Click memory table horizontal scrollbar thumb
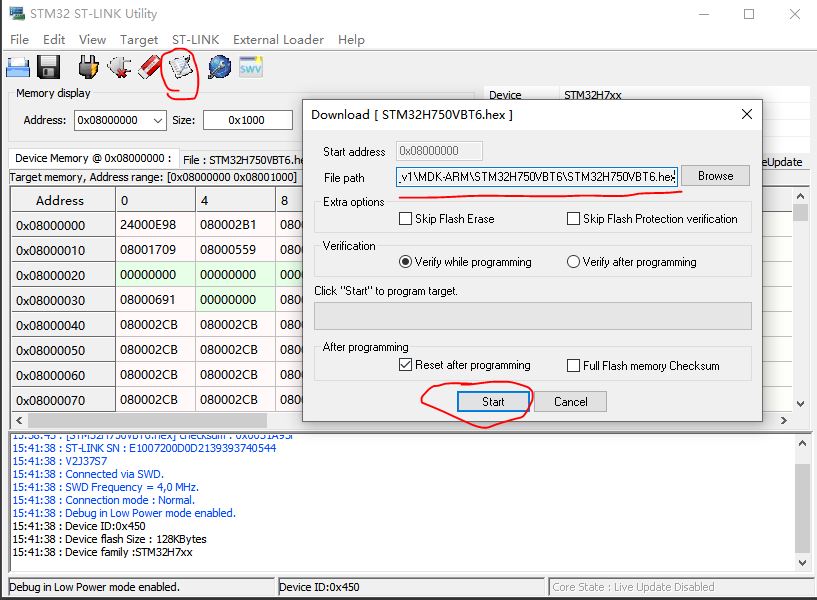 (x=147, y=420)
